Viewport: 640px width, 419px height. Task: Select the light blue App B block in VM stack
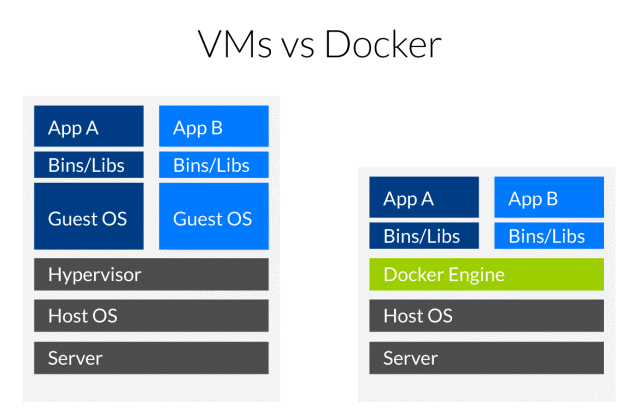click(x=214, y=126)
